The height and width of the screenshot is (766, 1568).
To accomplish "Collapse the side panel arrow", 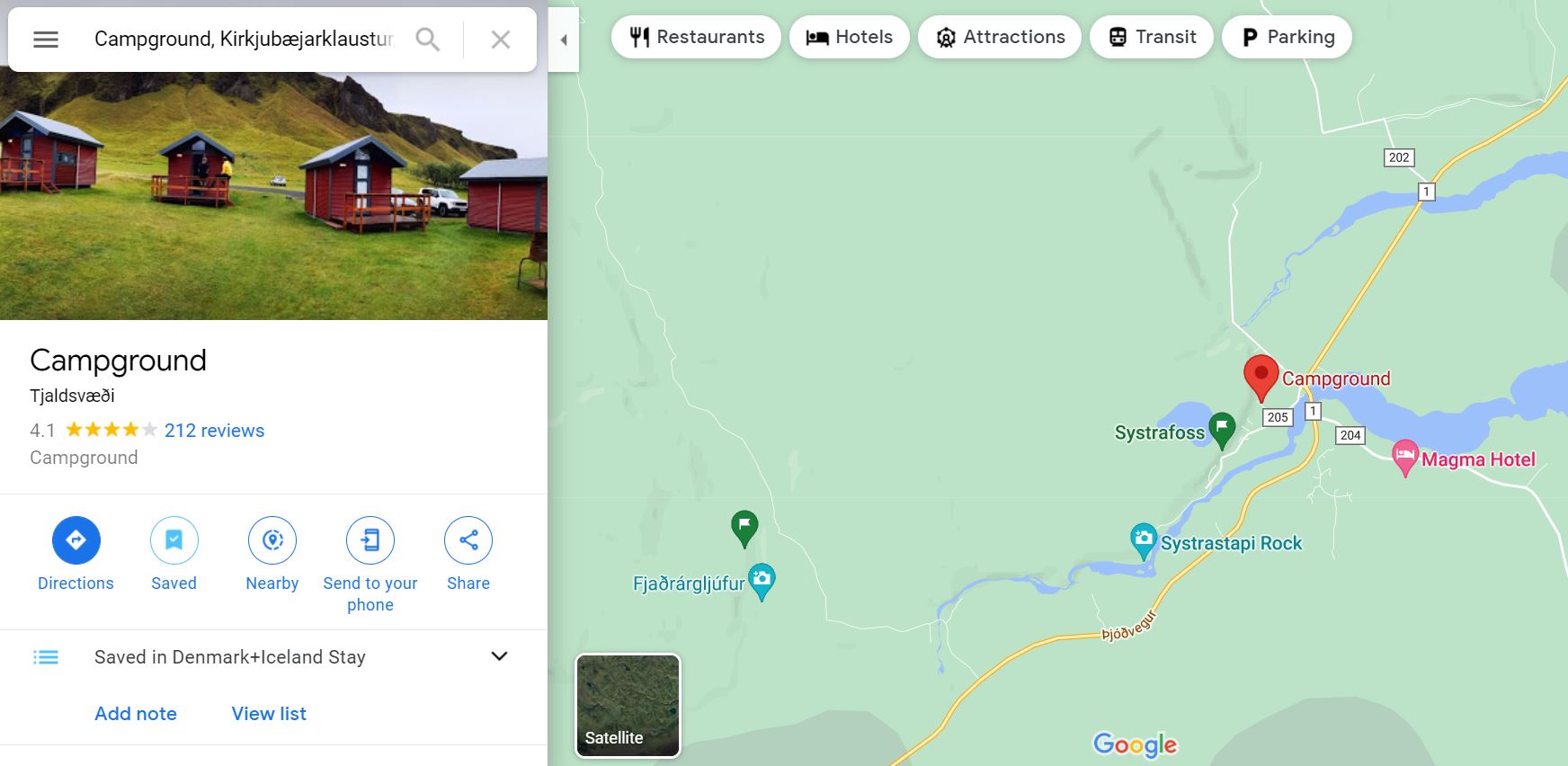I will [x=564, y=40].
